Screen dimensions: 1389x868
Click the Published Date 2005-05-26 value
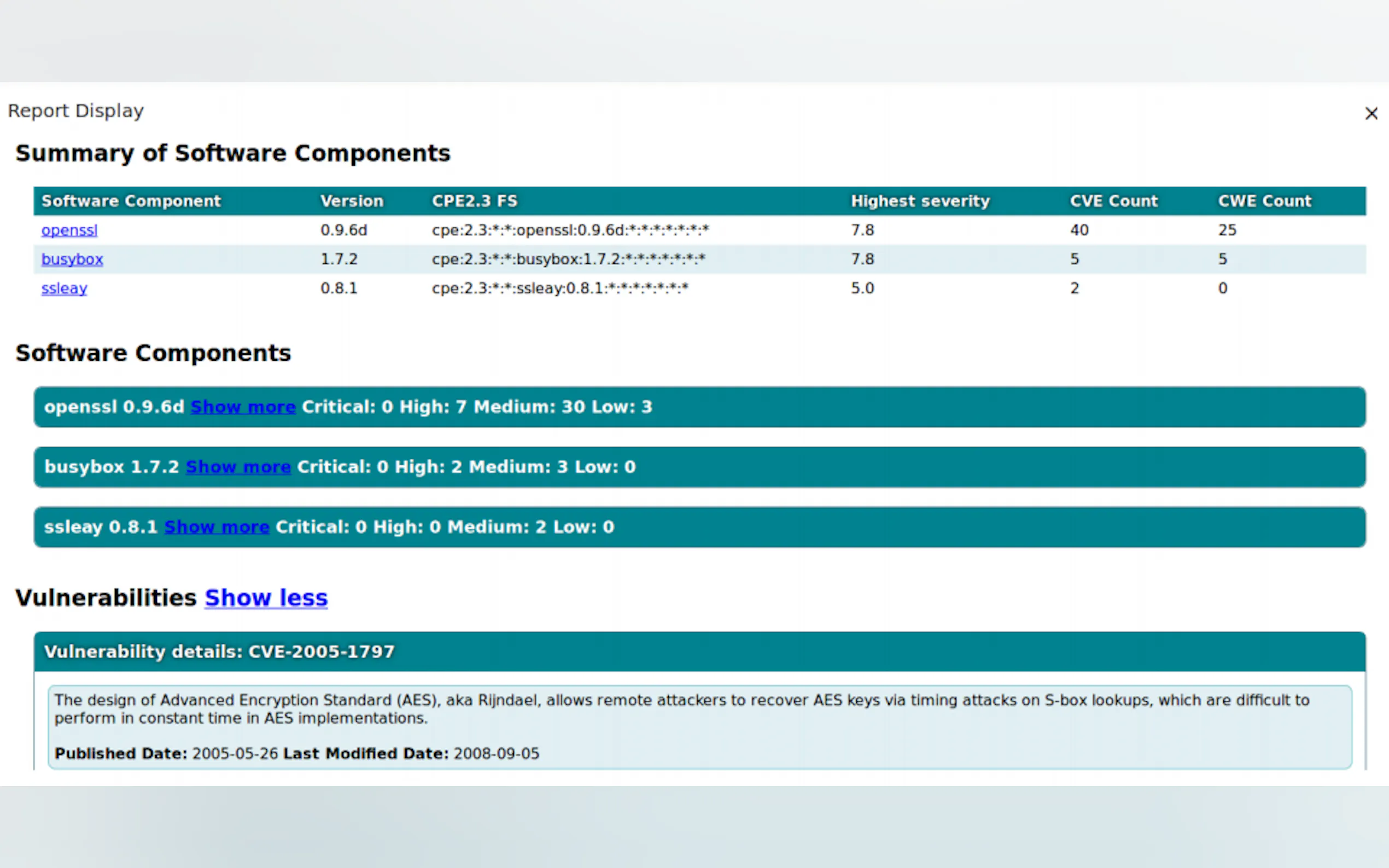tap(235, 753)
